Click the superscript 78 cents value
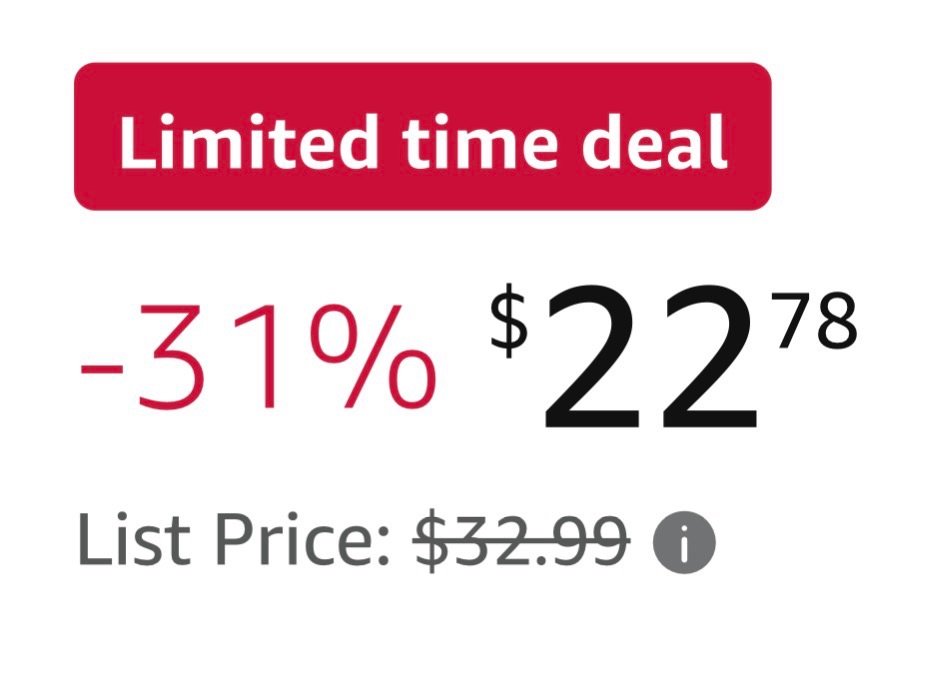This screenshot has width=925, height=677. click(x=816, y=320)
